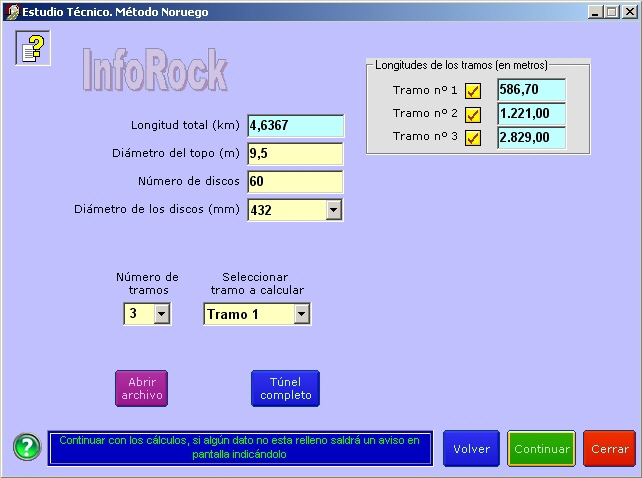Maximize the Estudio Técnico window
The width and height of the screenshot is (642, 478).
click(x=611, y=11)
